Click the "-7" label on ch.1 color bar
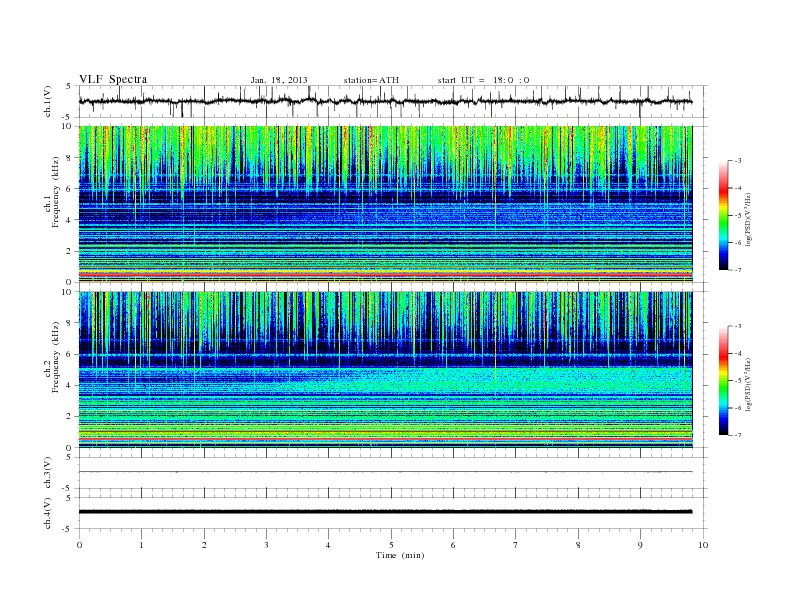The image size is (792, 612). (738, 270)
